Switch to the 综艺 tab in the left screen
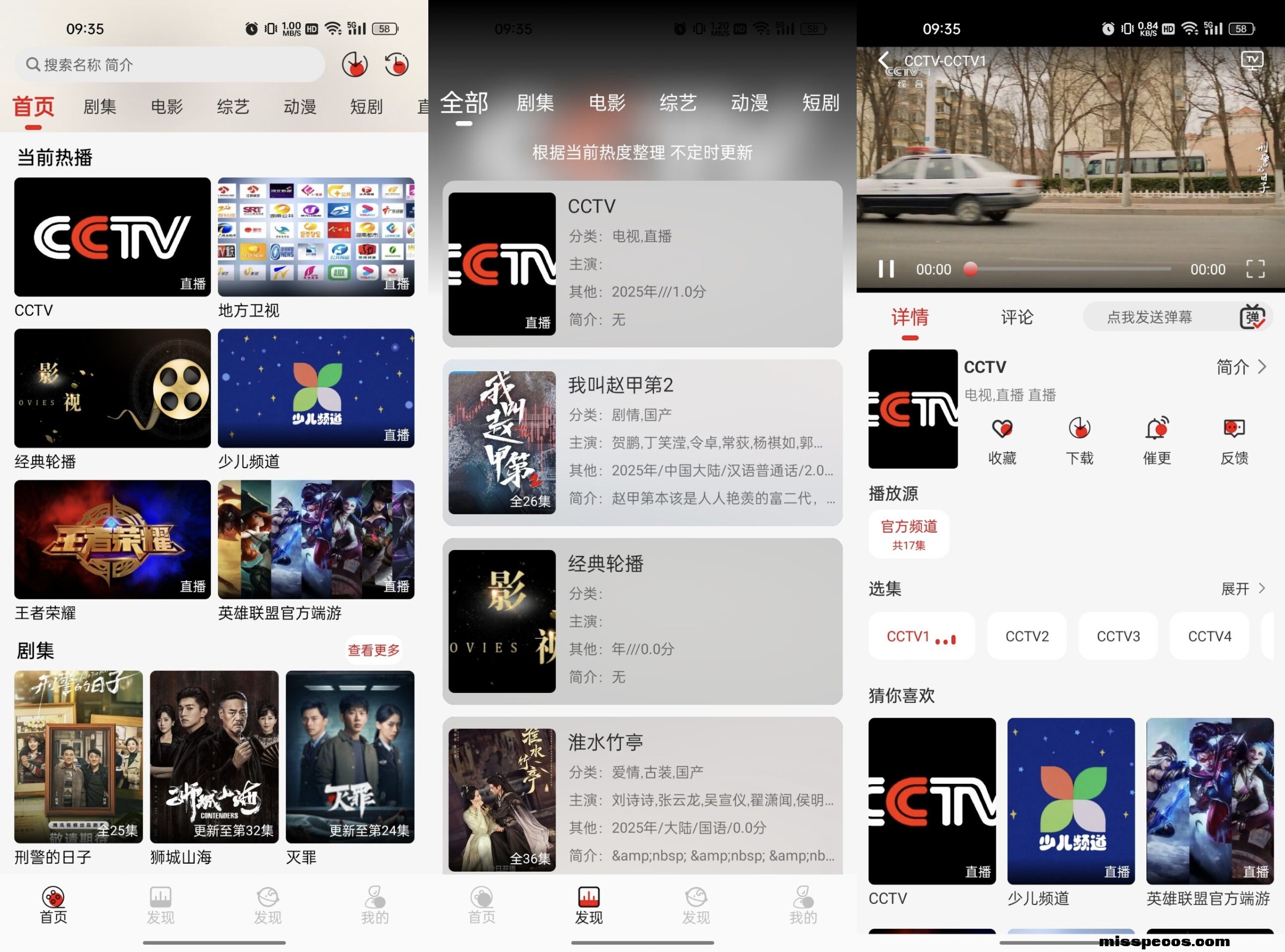 coord(233,107)
